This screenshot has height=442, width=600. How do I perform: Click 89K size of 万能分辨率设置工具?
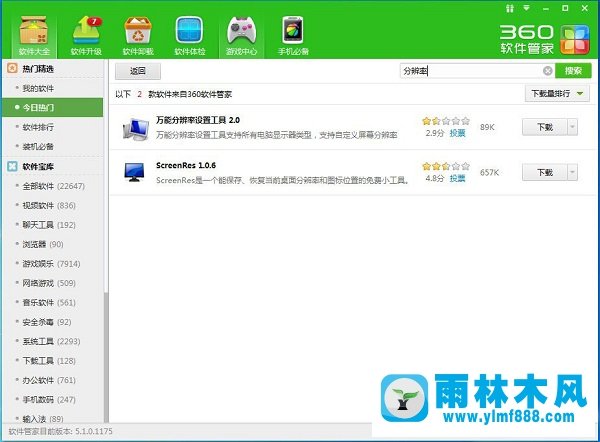(488, 127)
